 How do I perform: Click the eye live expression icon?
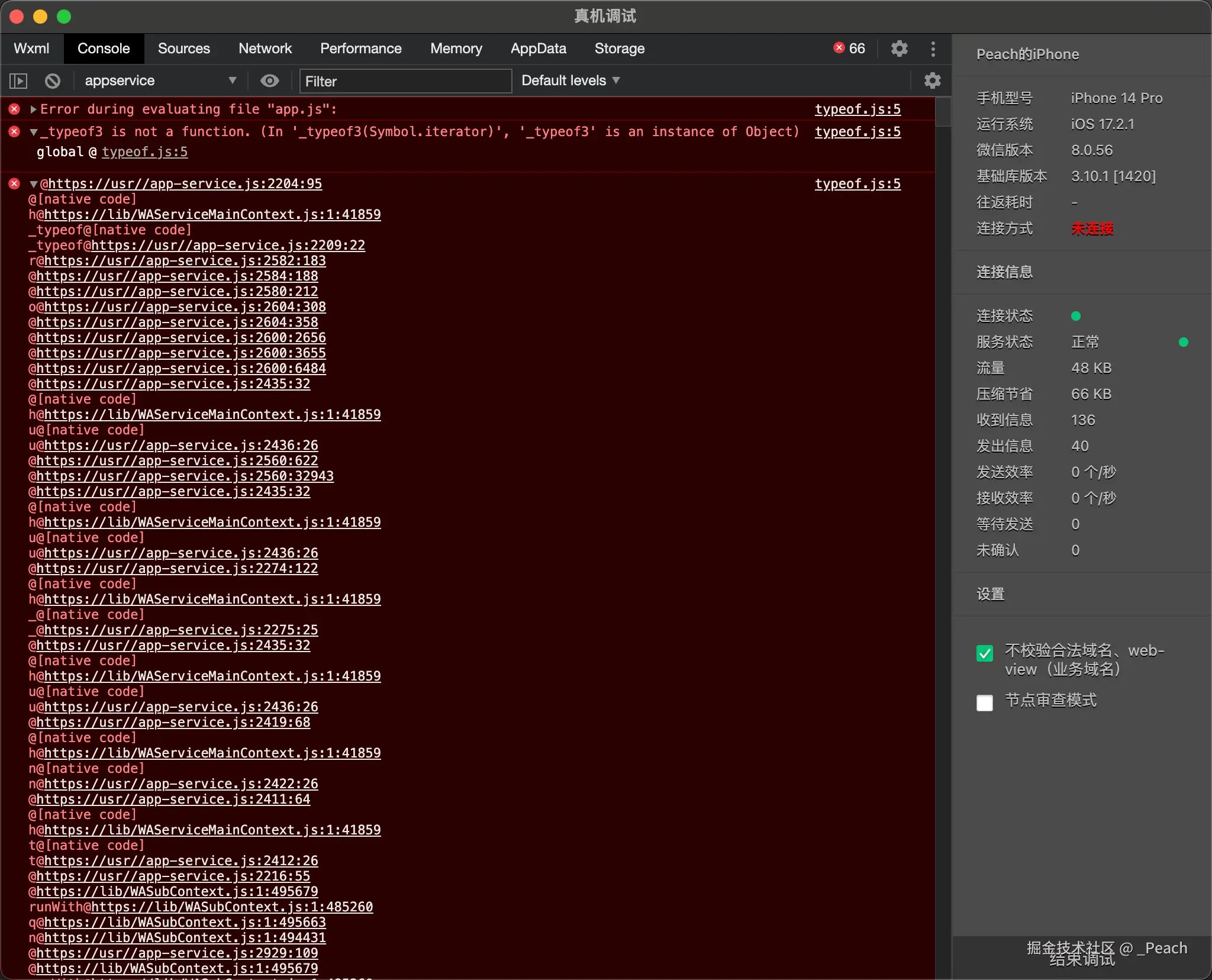(x=270, y=80)
